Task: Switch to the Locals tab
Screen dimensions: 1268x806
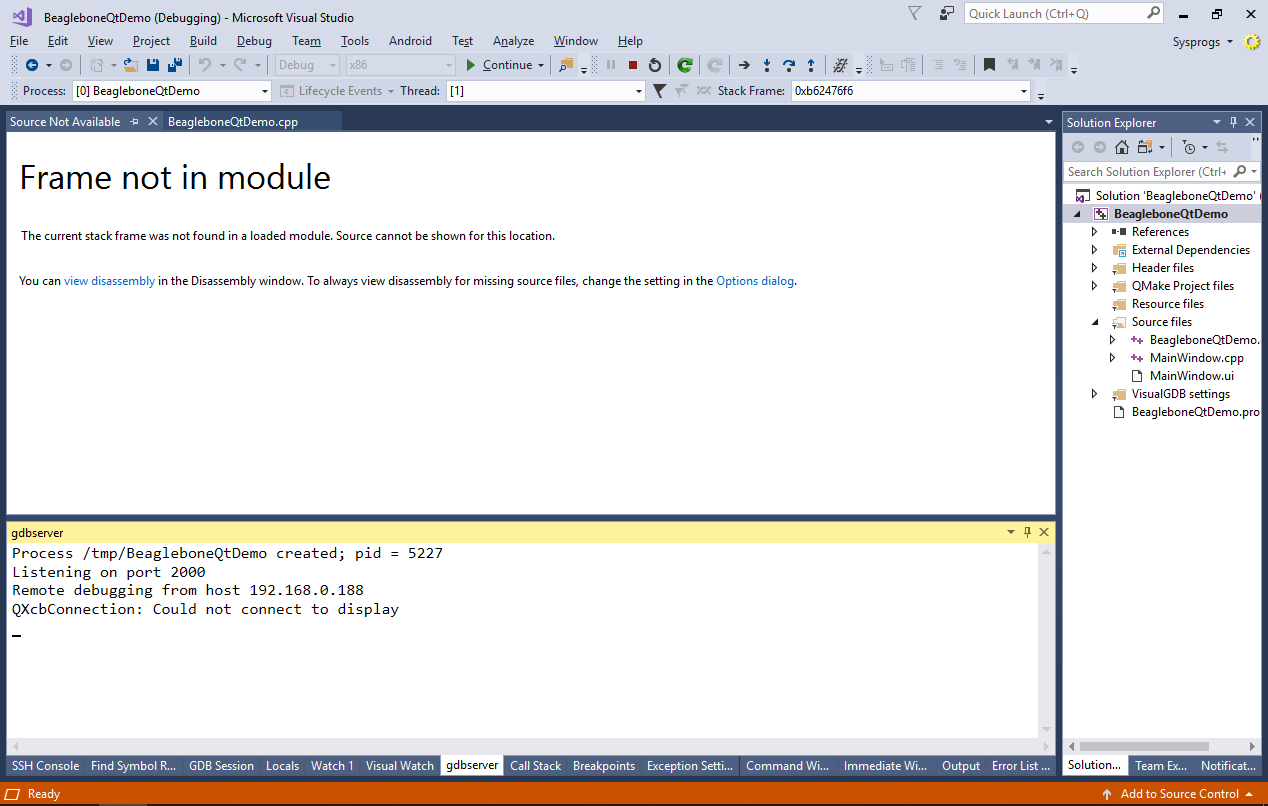Action: 282,766
